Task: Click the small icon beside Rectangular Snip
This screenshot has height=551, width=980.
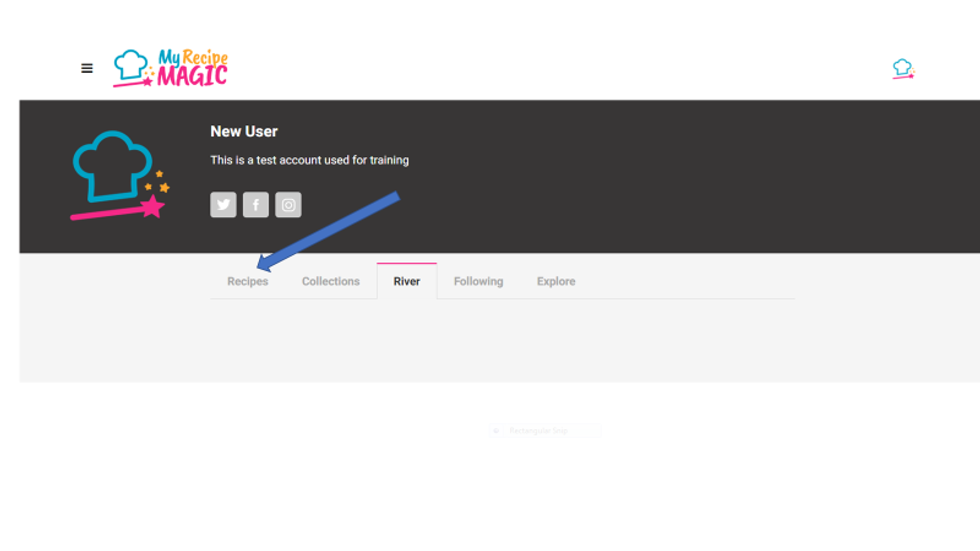Action: tap(496, 431)
